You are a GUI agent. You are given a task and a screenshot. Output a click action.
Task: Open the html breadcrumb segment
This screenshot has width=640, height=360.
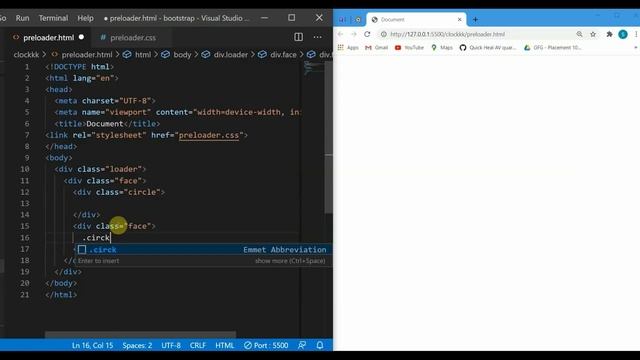(142, 54)
